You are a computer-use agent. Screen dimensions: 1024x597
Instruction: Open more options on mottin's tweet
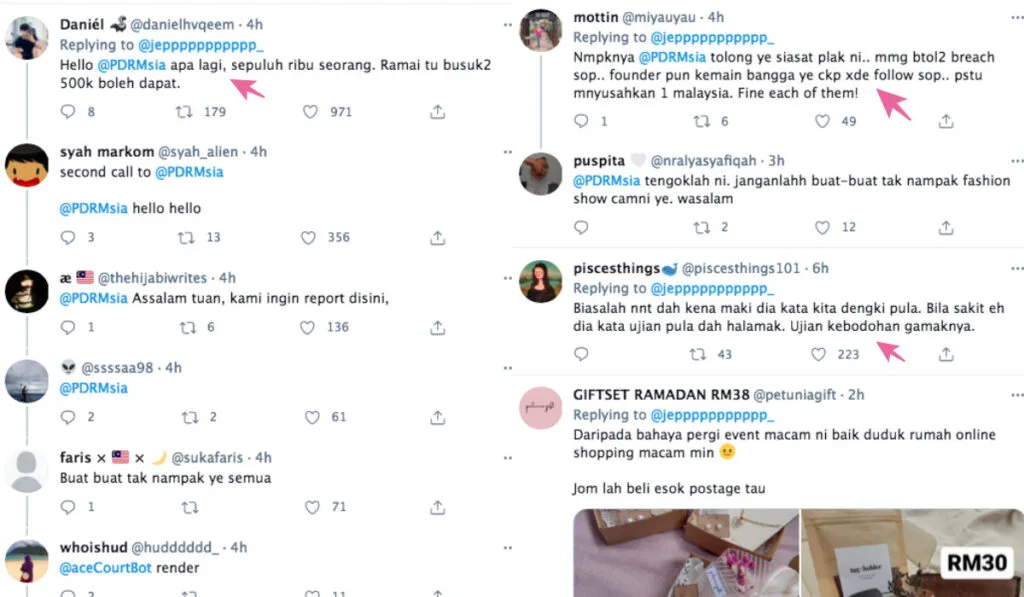1016,17
